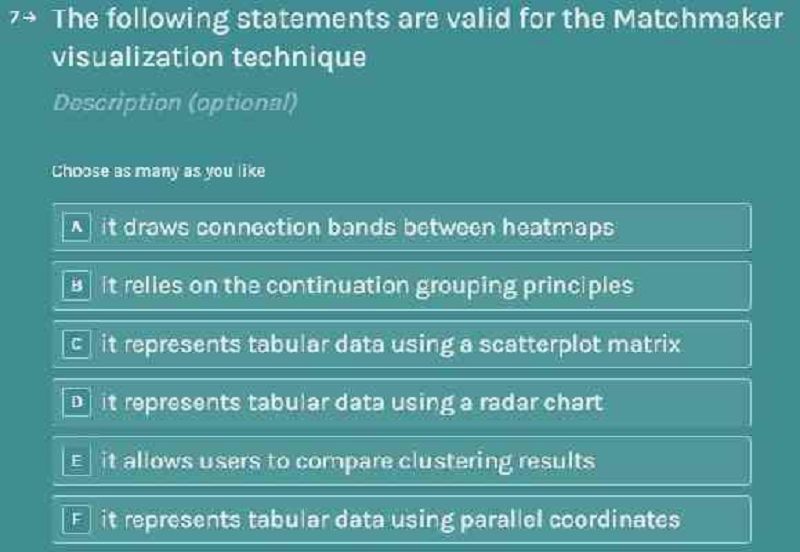Mark 'it allows users to compare clustering results'
This screenshot has width=800, height=552.
tap(402, 461)
